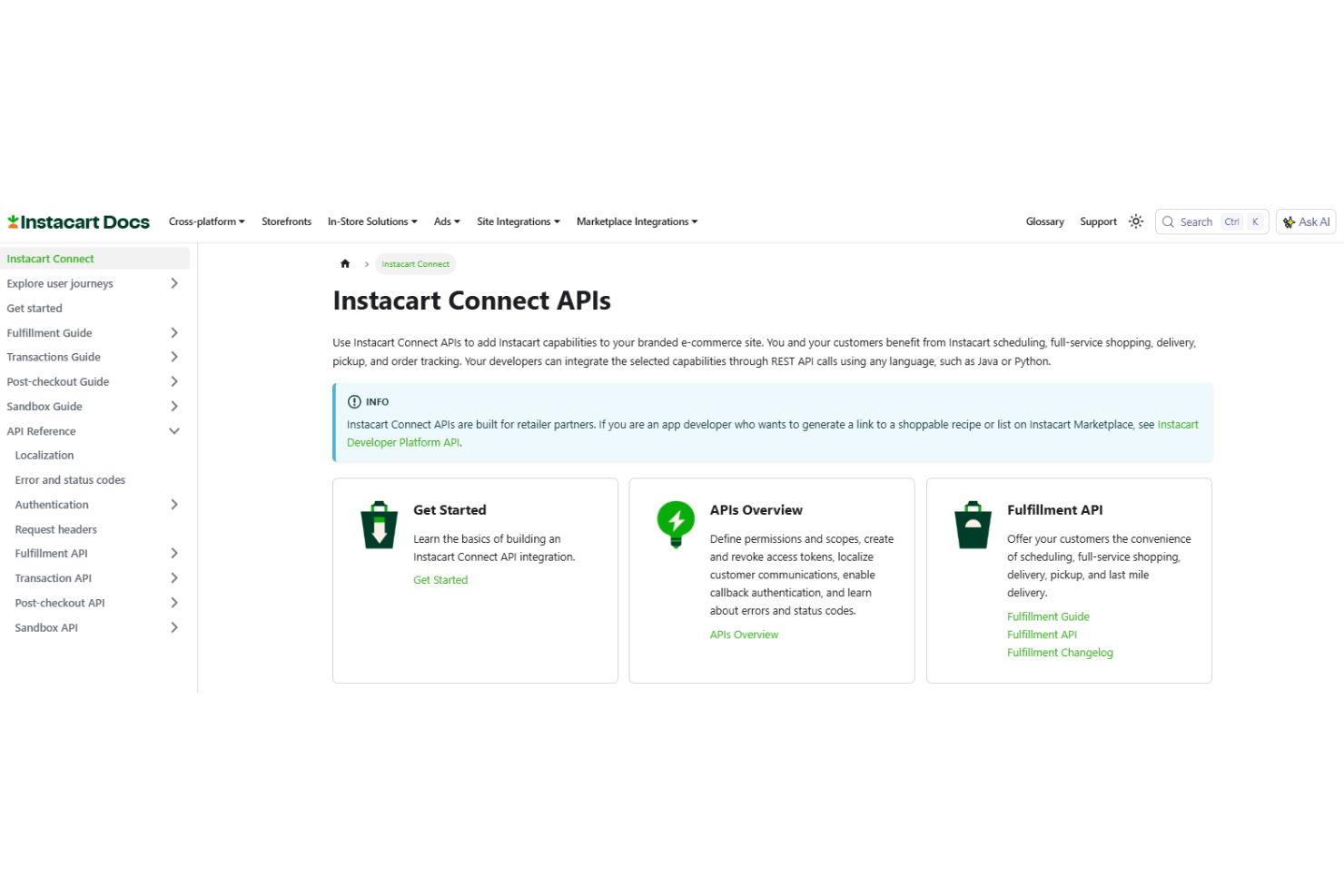Open the Site Integrations dropdown
The height and width of the screenshot is (896, 1344).
[x=519, y=222]
